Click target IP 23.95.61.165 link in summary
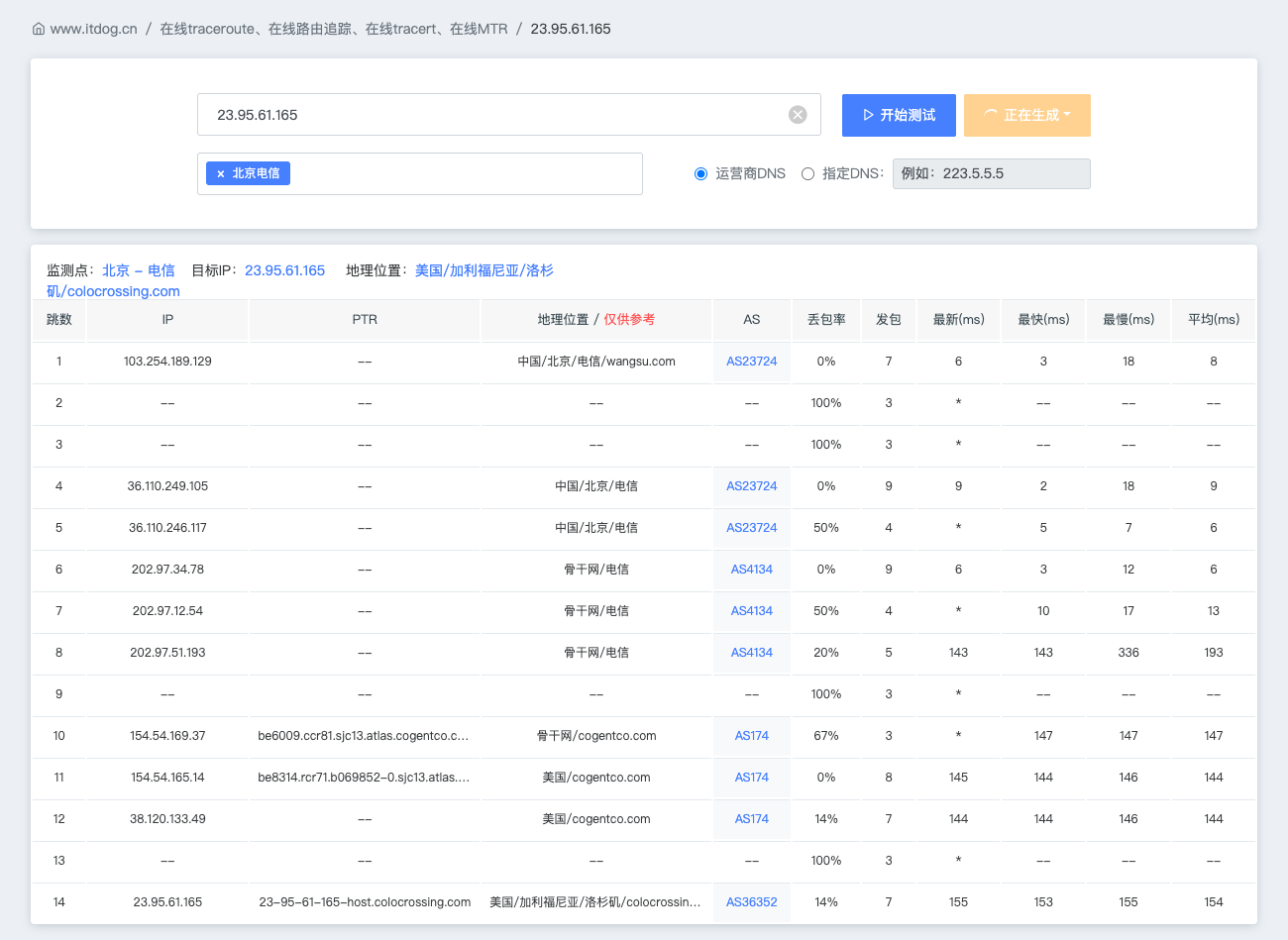This screenshot has width=1288, height=940. [x=285, y=270]
